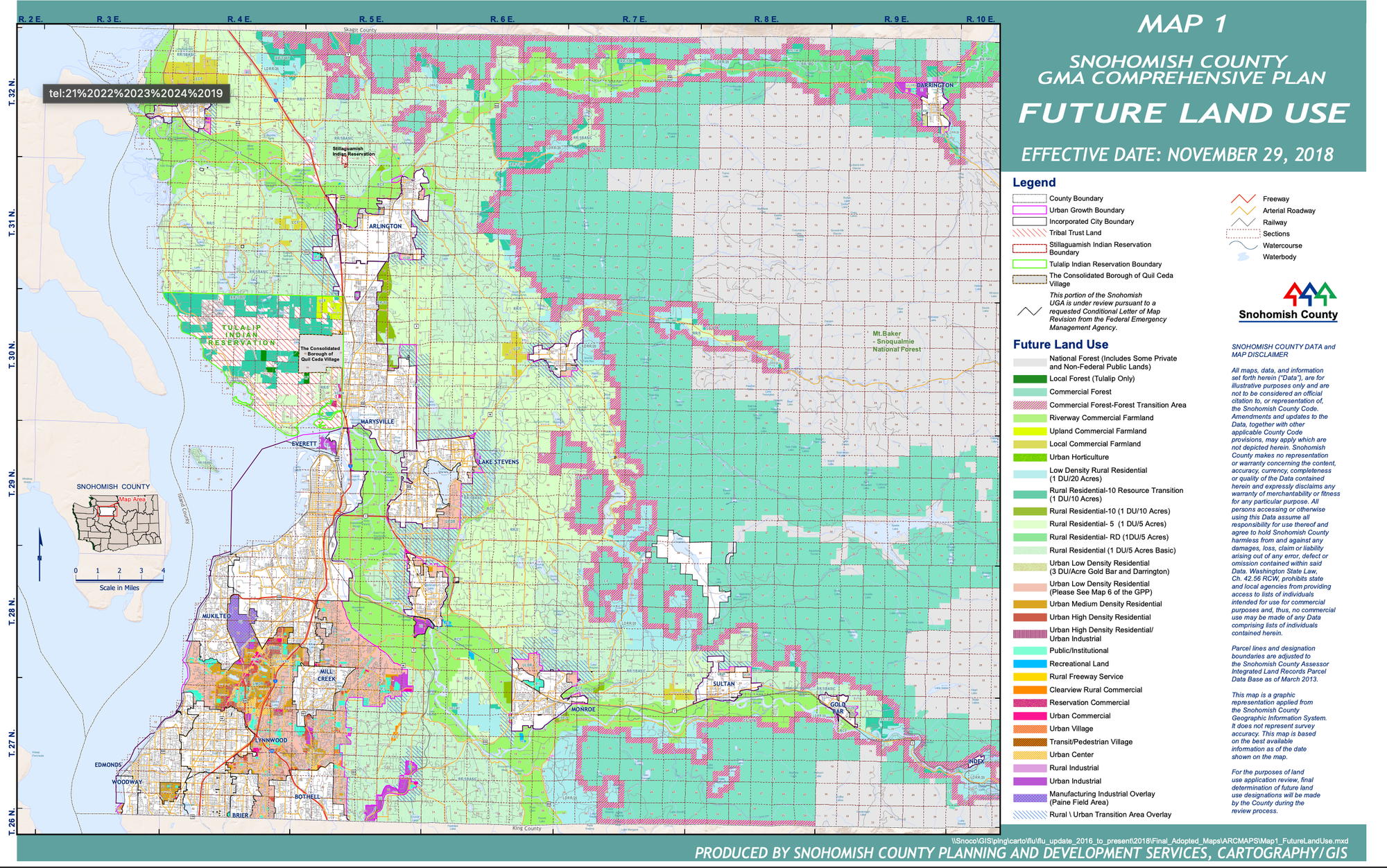
Task: Click the Watercourse legend symbol
Action: click(1243, 245)
